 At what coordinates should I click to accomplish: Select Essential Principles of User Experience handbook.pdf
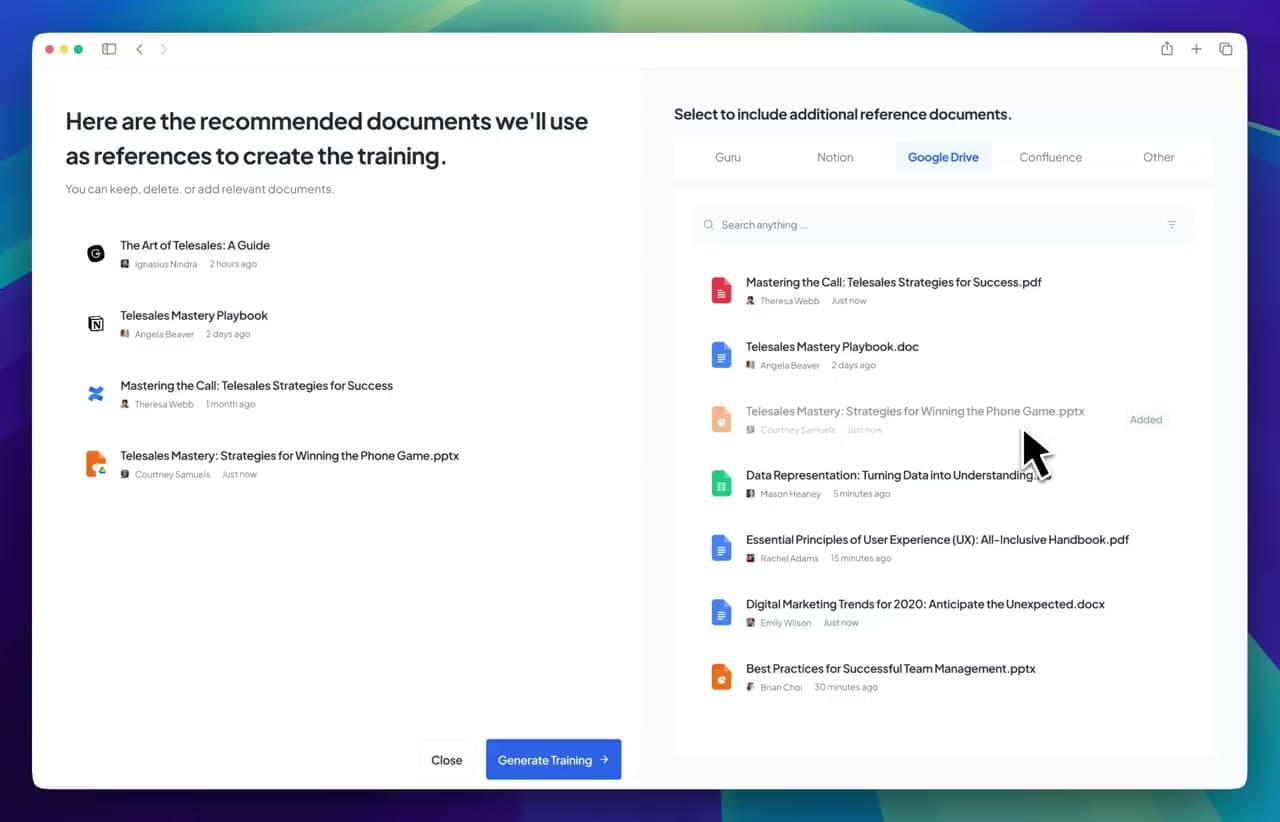937,540
